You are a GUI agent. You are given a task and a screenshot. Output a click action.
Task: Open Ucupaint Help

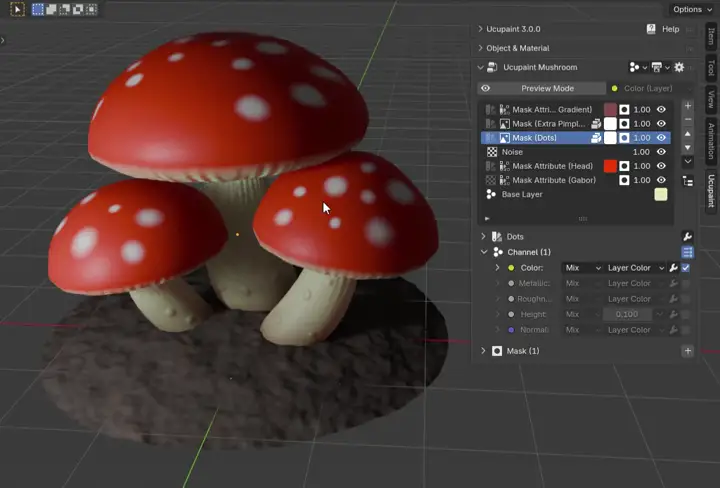click(x=663, y=29)
